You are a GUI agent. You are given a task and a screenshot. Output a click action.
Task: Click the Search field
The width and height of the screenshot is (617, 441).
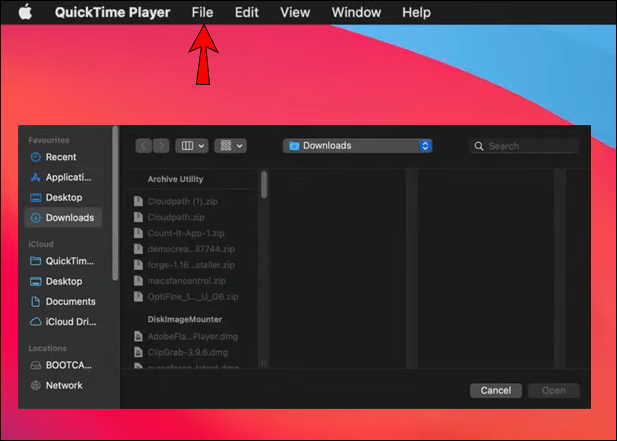pos(524,146)
